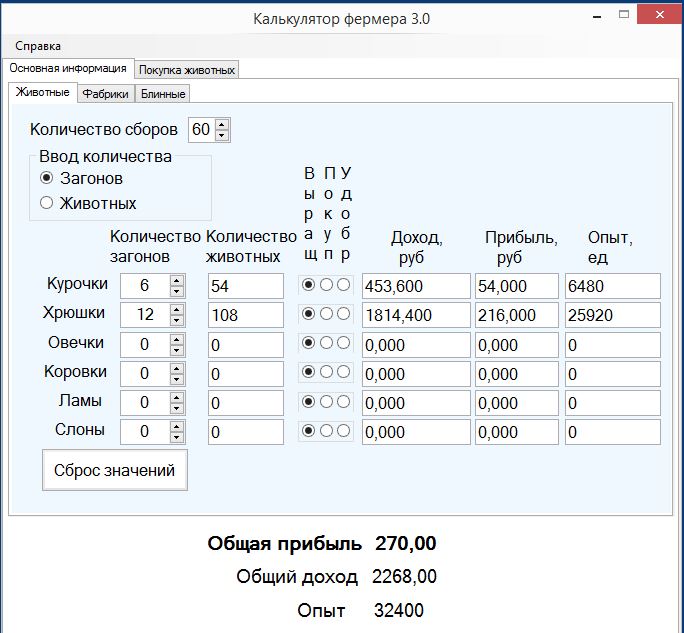Increase Количество сборов with the up arrow

coord(222,125)
